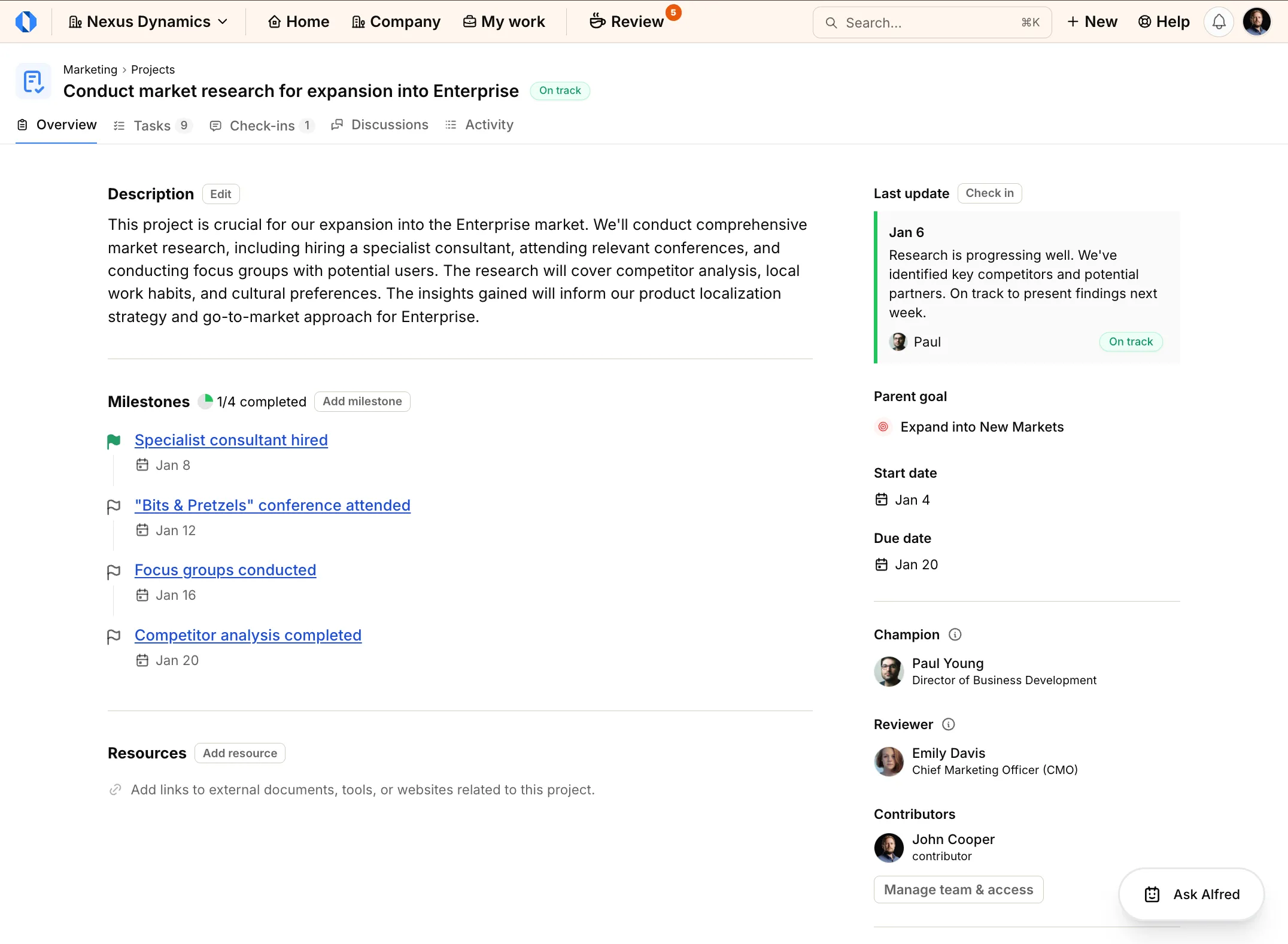Switch to the Tasks tab

[152, 125]
